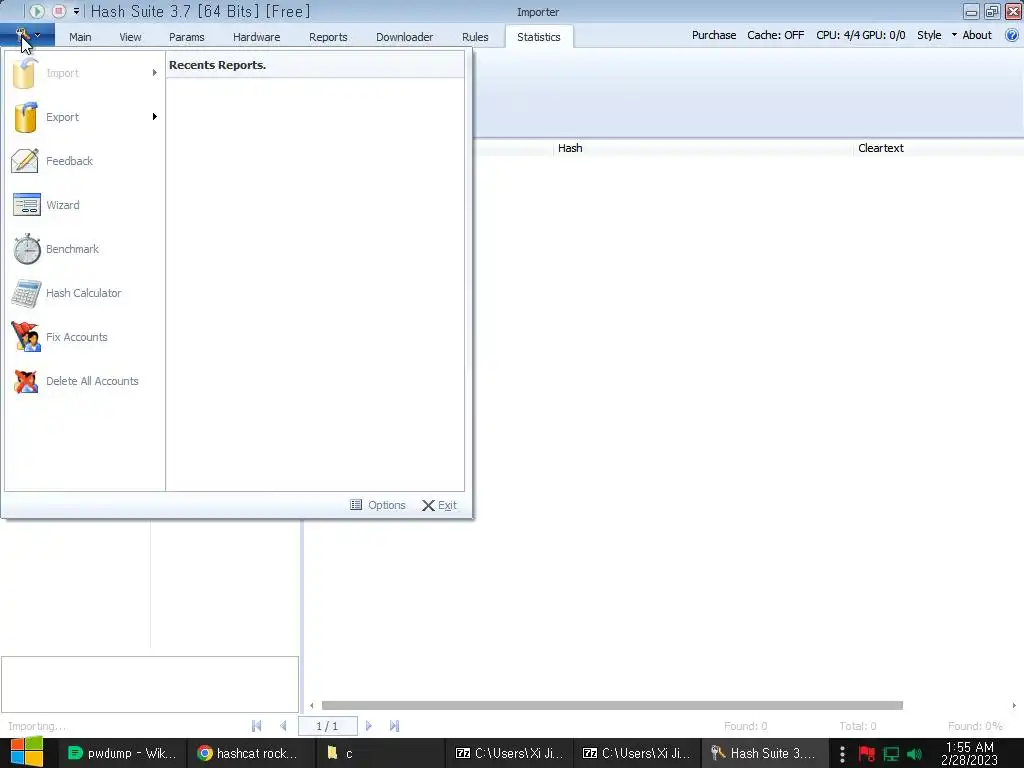
Task: Select the Statistics ribbon tab
Action: (539, 37)
